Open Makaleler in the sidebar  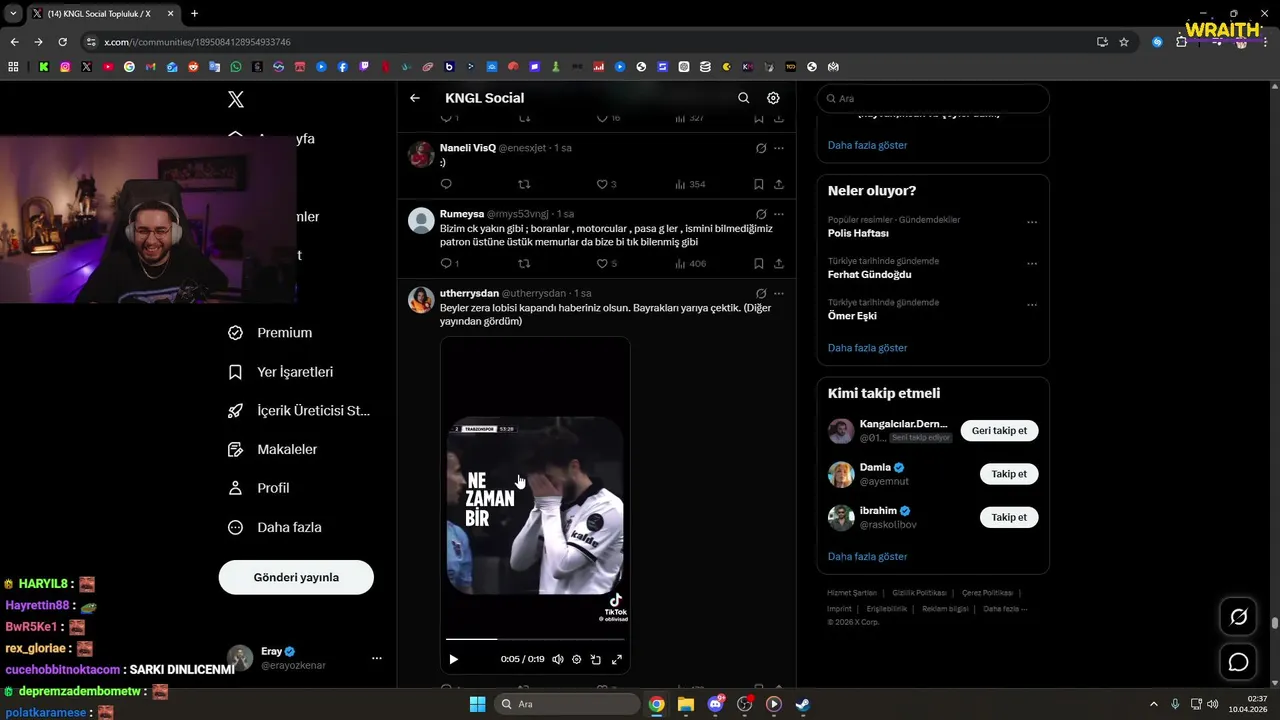tap(273, 450)
